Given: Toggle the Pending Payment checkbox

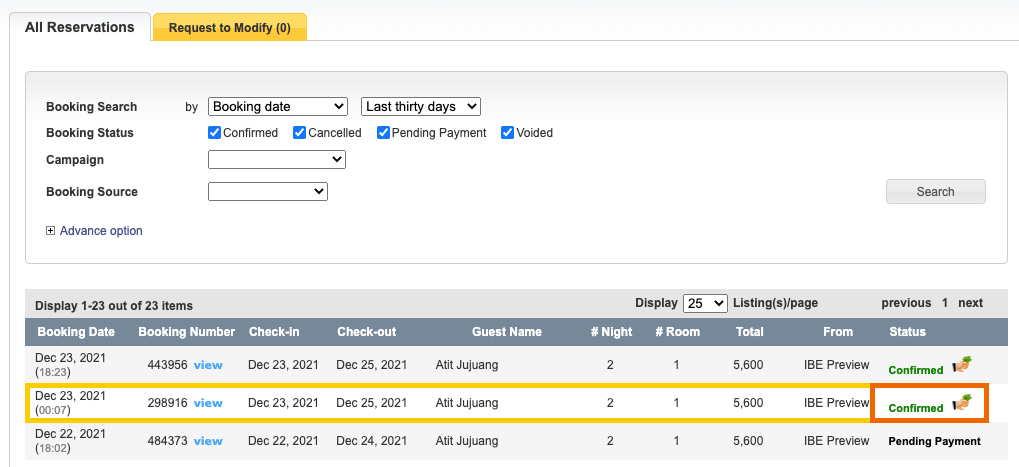Looking at the screenshot, I should 384,133.
